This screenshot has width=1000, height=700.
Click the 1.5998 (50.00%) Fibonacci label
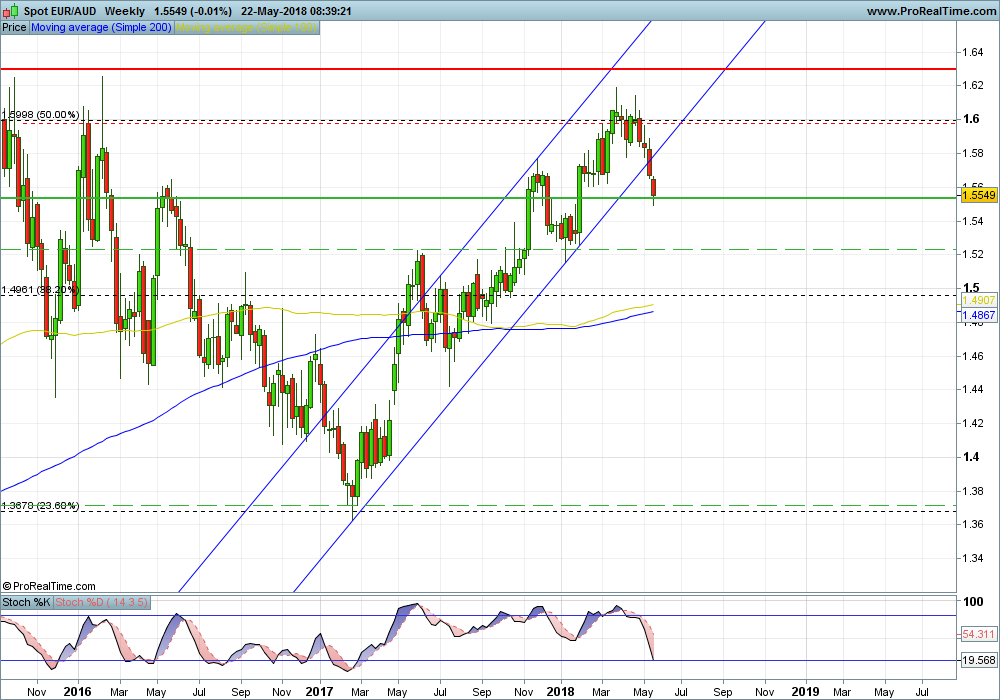click(41, 115)
